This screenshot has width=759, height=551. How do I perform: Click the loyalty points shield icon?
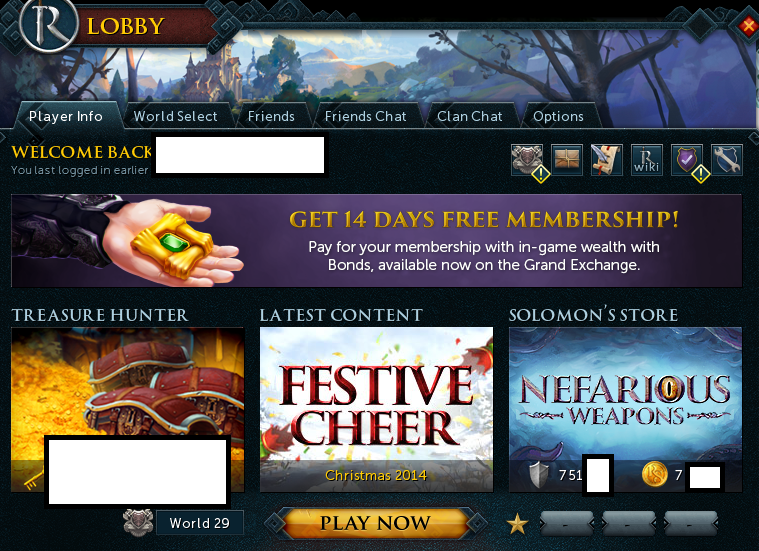[x=539, y=475]
